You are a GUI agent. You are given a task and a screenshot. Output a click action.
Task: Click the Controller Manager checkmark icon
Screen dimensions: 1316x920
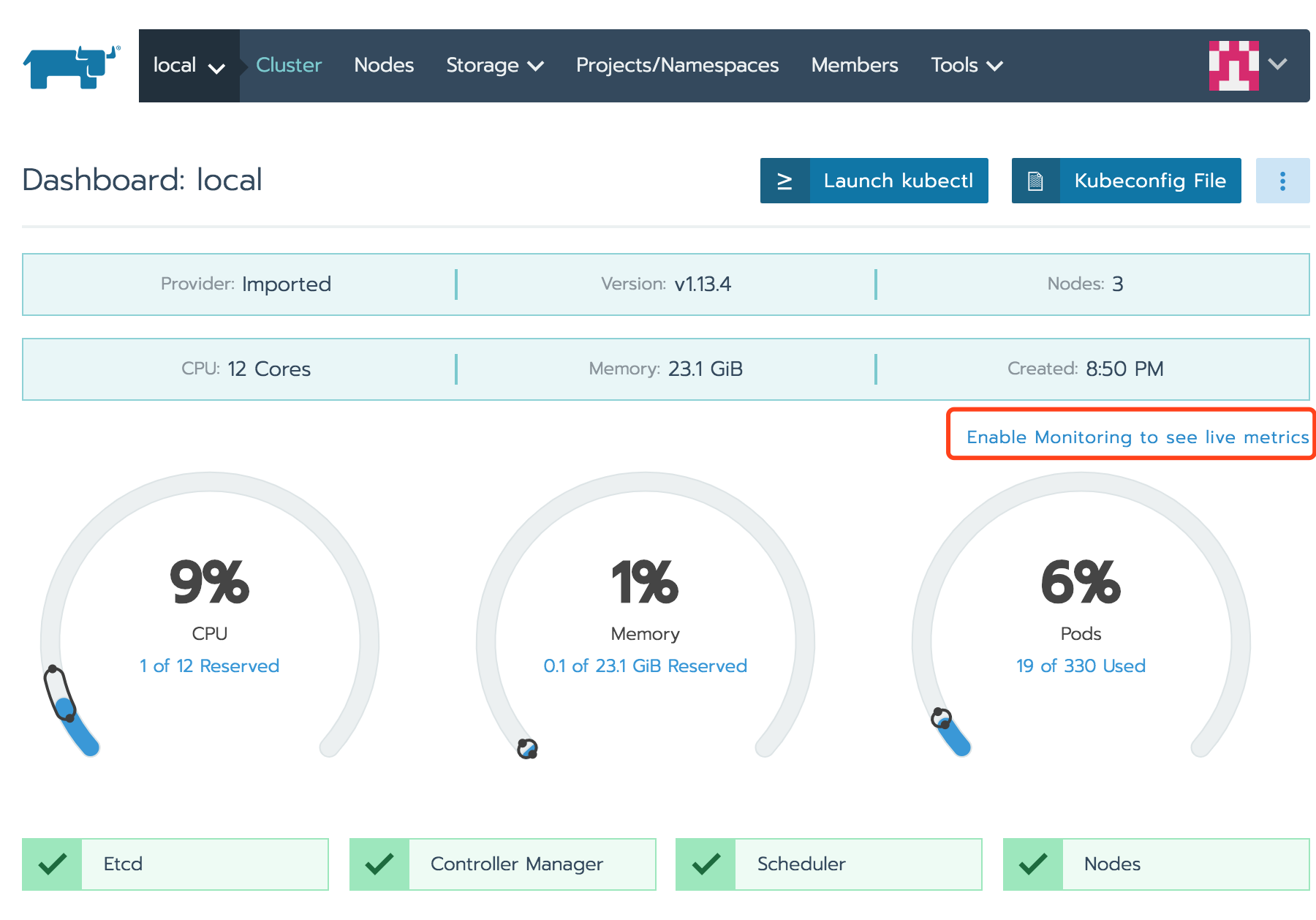(x=379, y=864)
